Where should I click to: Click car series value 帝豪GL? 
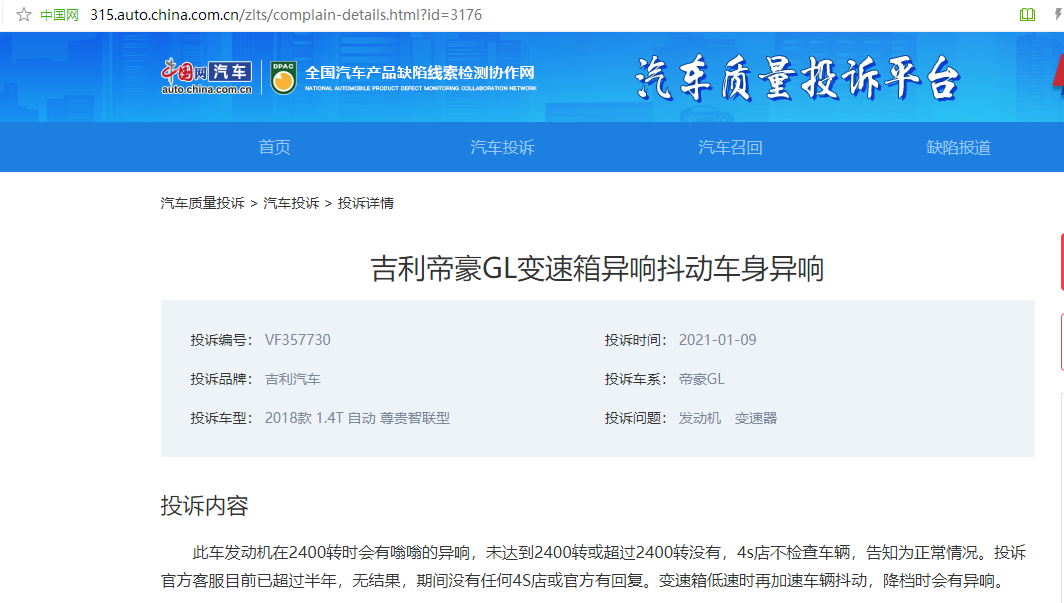(x=702, y=379)
